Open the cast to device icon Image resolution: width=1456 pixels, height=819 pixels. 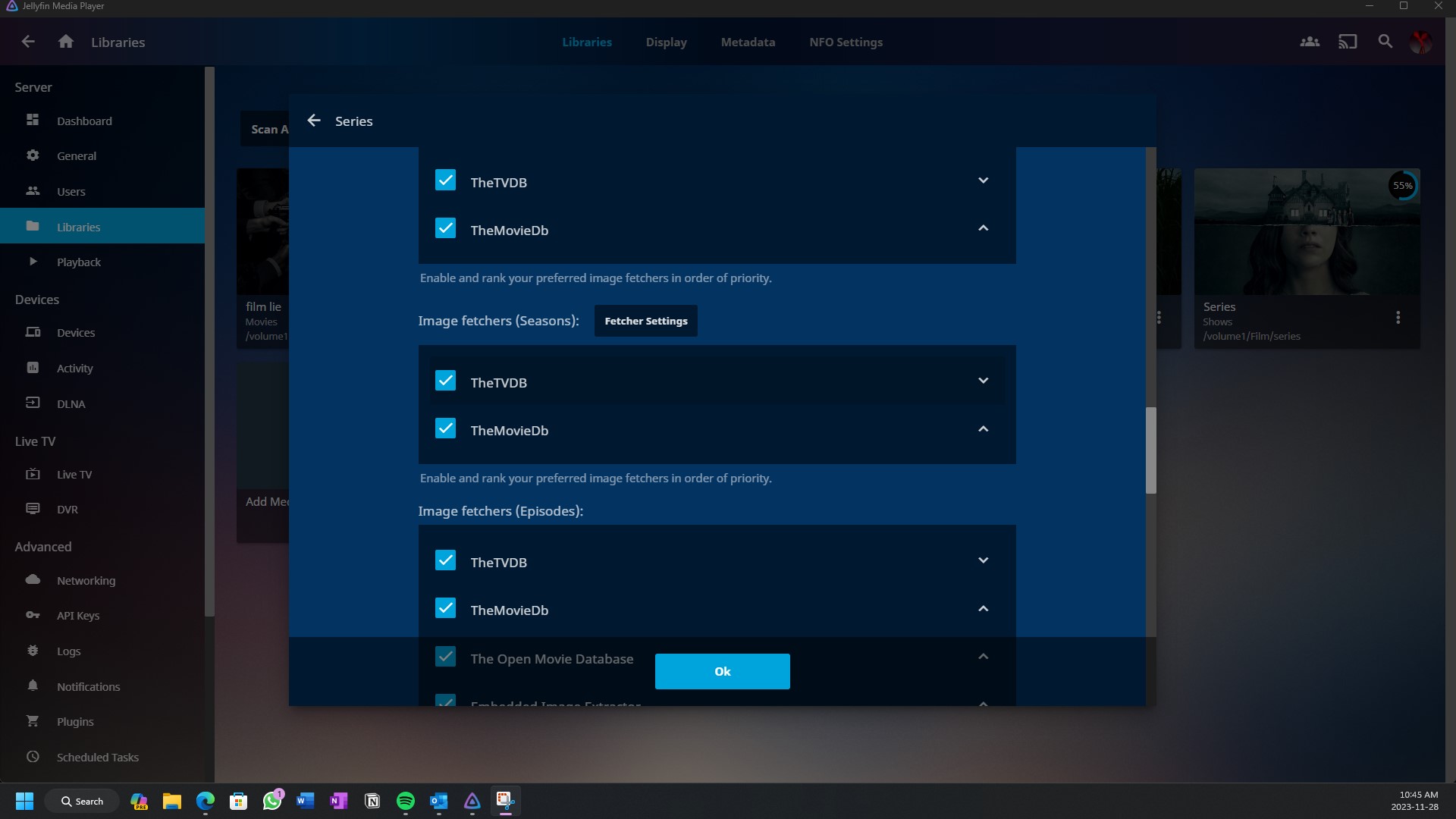(1348, 42)
